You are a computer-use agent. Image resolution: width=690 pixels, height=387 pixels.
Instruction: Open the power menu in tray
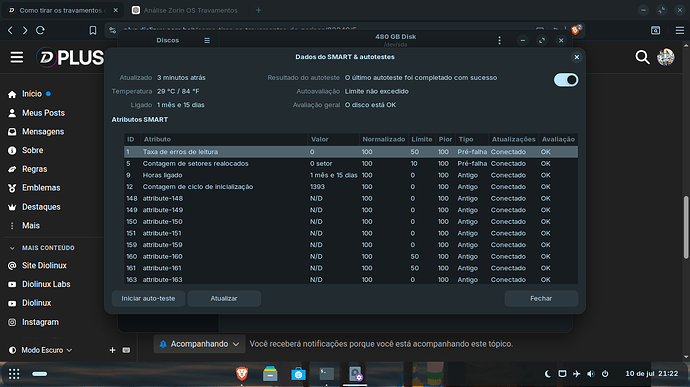click(x=605, y=374)
